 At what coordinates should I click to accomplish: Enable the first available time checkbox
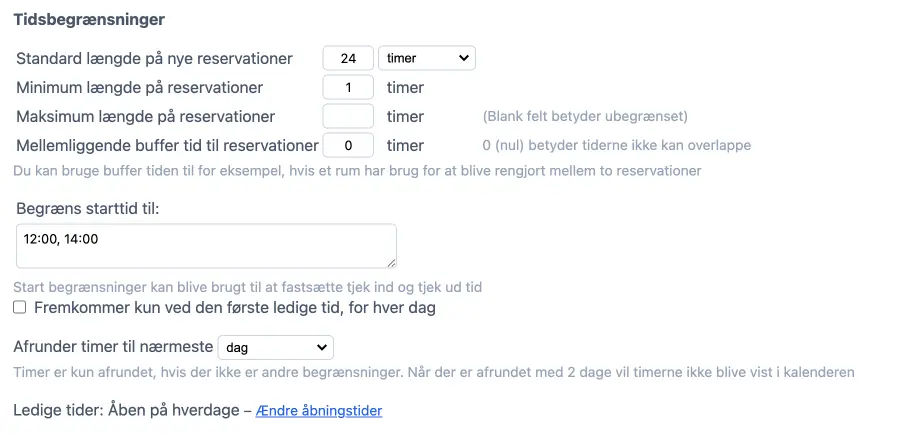pyautogui.click(x=19, y=308)
